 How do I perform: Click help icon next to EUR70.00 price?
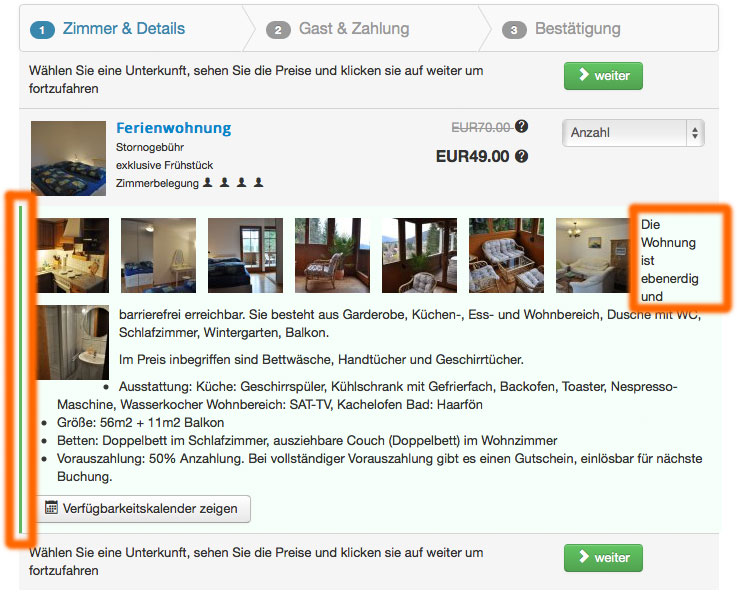coord(521,126)
